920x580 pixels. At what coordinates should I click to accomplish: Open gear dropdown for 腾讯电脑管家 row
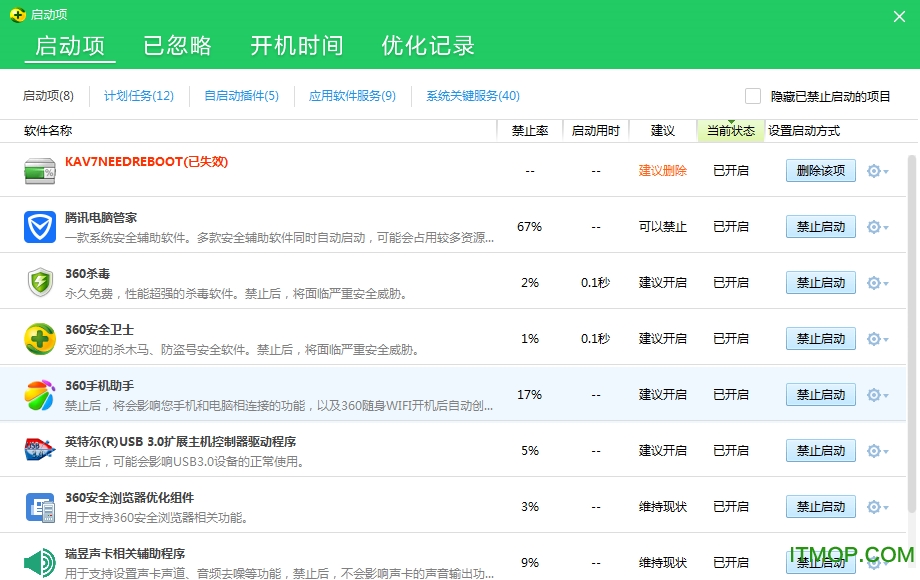click(877, 227)
